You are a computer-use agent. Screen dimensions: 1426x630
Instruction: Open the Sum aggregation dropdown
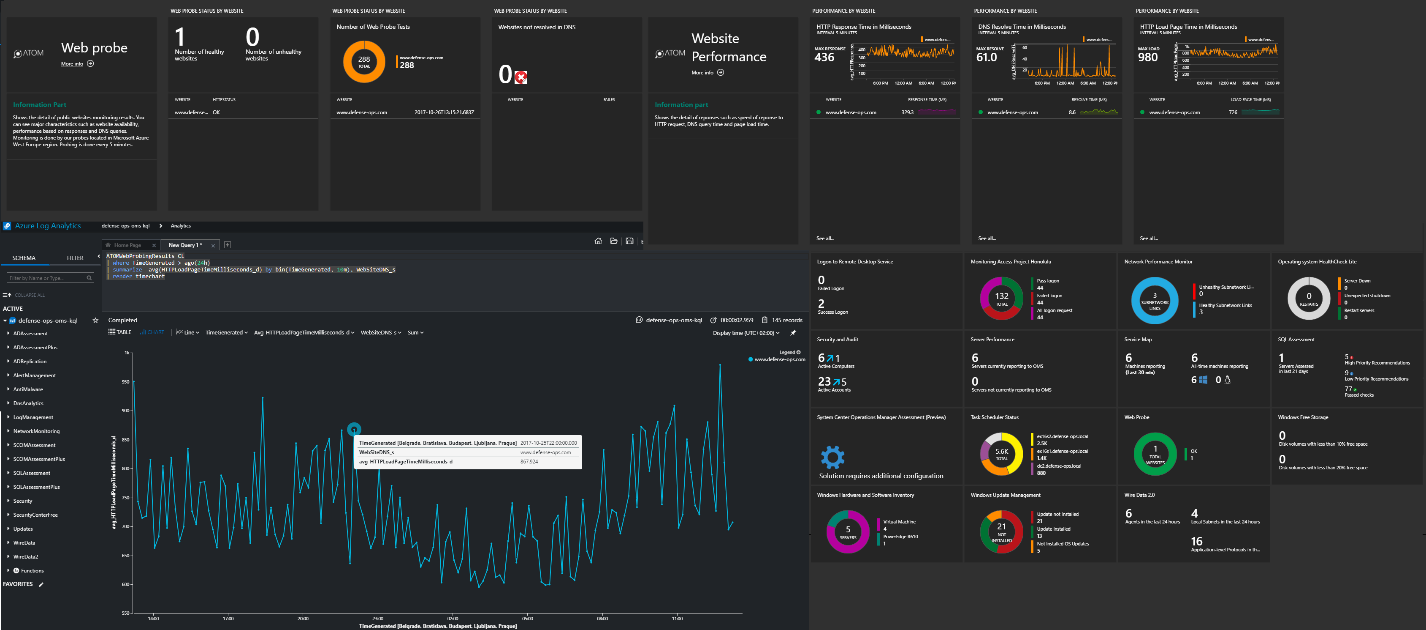tap(416, 332)
